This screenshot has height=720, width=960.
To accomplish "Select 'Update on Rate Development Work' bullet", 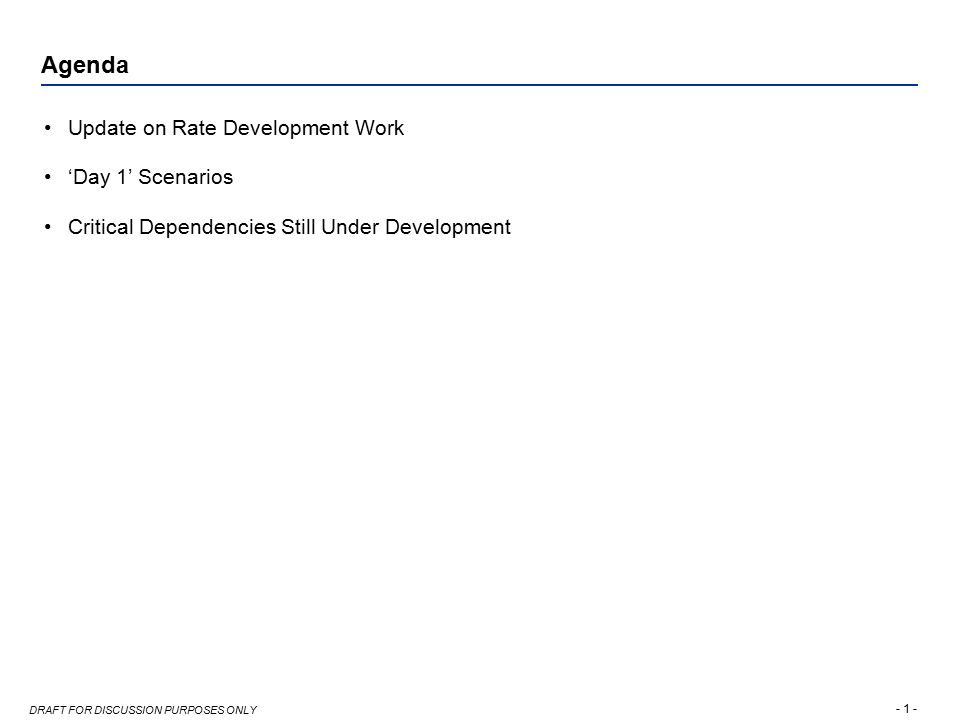I will click(236, 128).
